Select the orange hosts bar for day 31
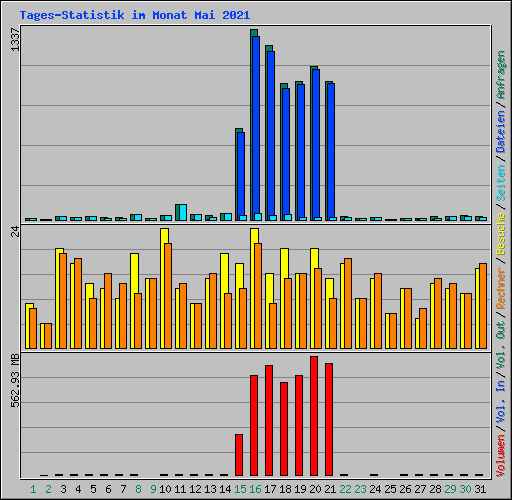 tap(483, 306)
